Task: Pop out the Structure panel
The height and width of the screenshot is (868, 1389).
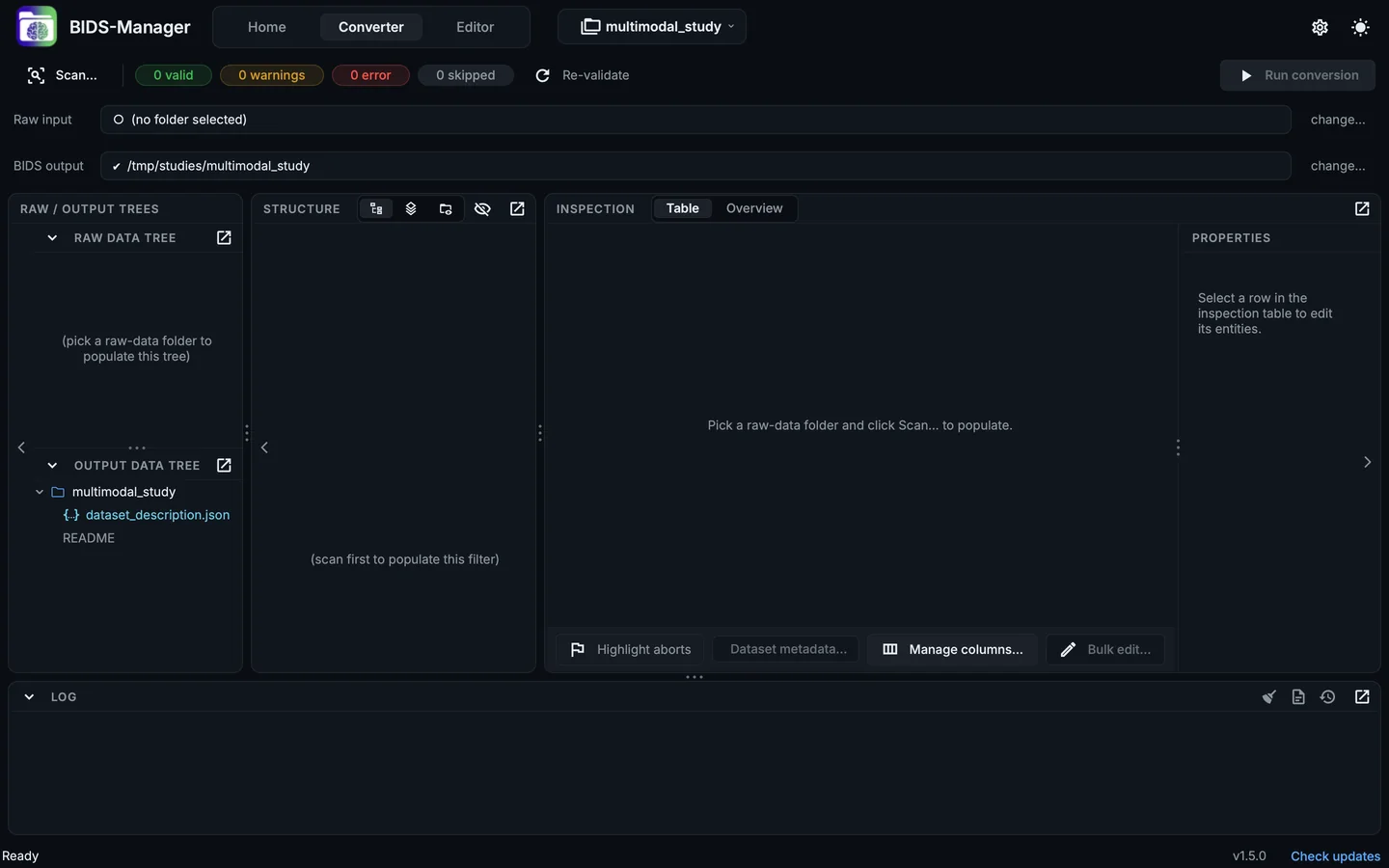Action: point(517,208)
